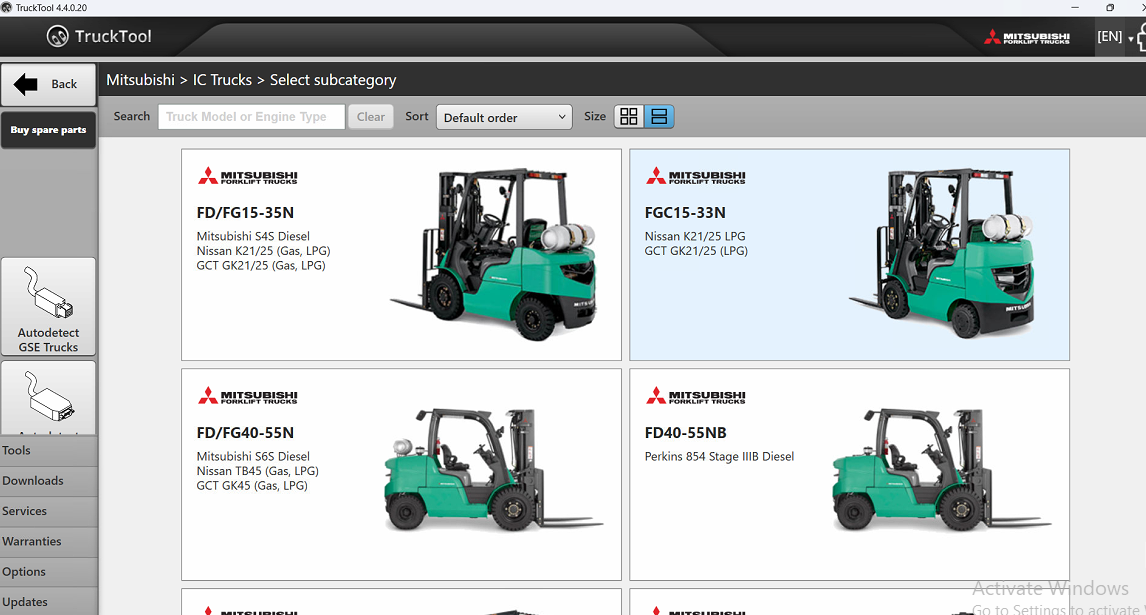
Task: Open the Warranties section
Action: click(x=48, y=542)
